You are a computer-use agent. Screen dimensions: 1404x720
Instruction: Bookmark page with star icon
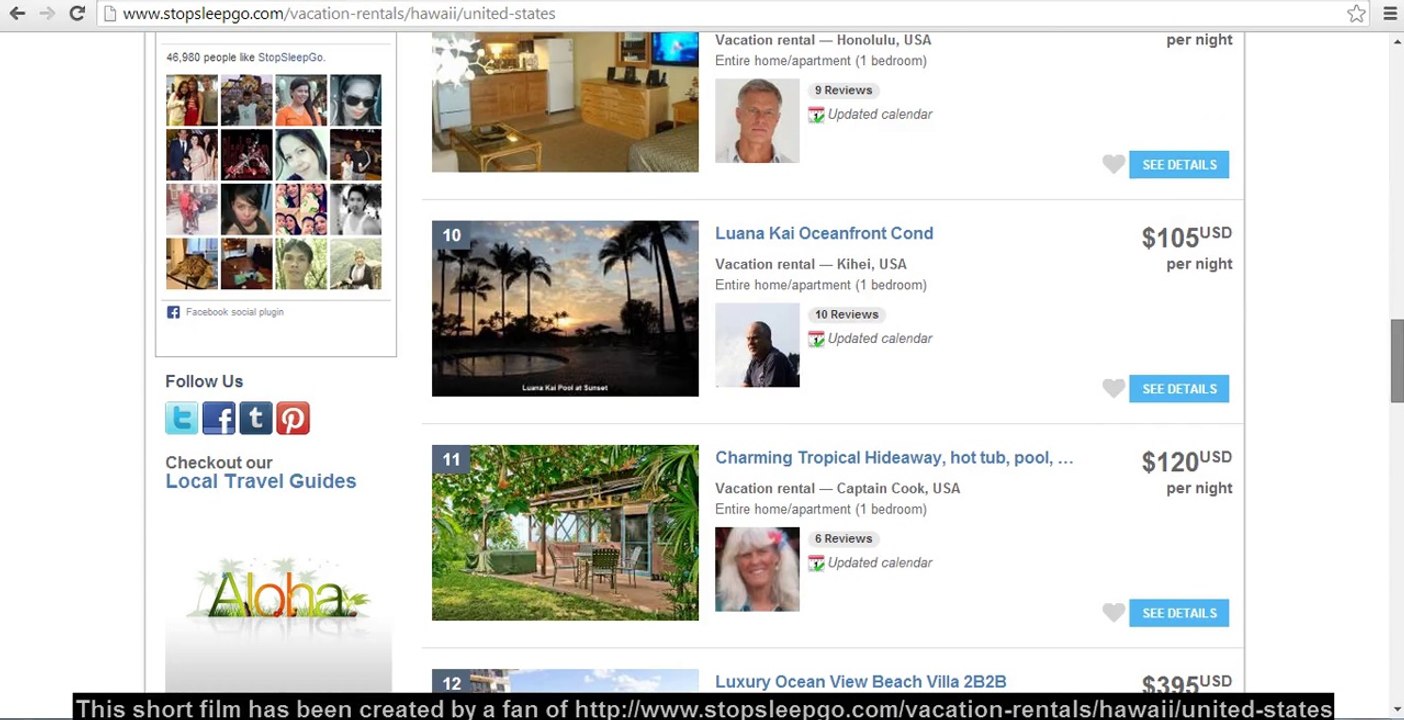point(1356,14)
